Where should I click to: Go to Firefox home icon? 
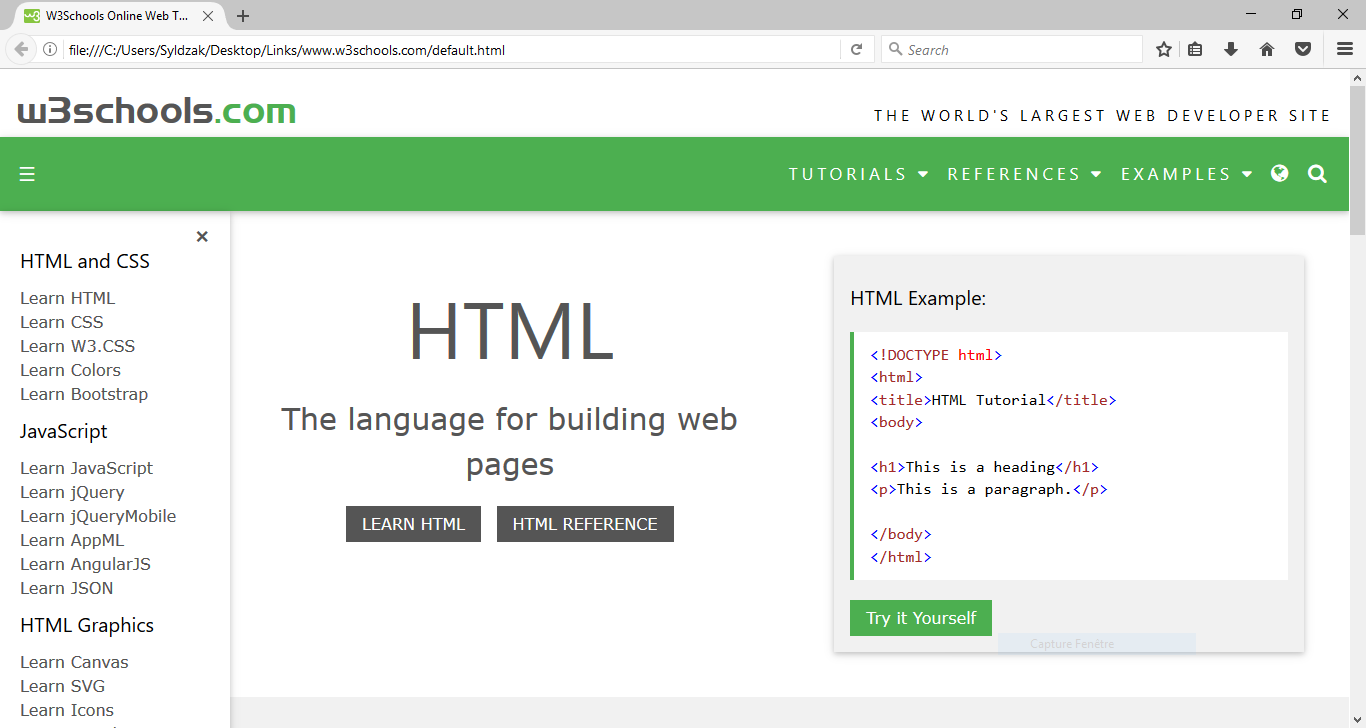pos(1267,49)
